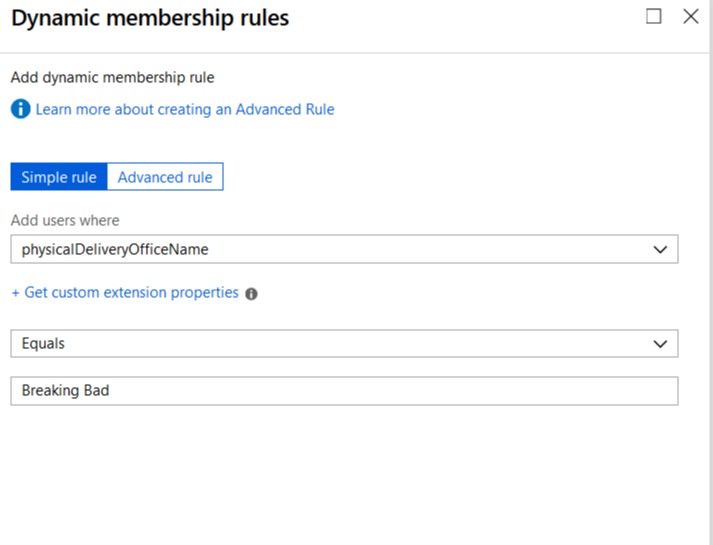Click the plus sign before Get custom extension

click(x=15, y=293)
